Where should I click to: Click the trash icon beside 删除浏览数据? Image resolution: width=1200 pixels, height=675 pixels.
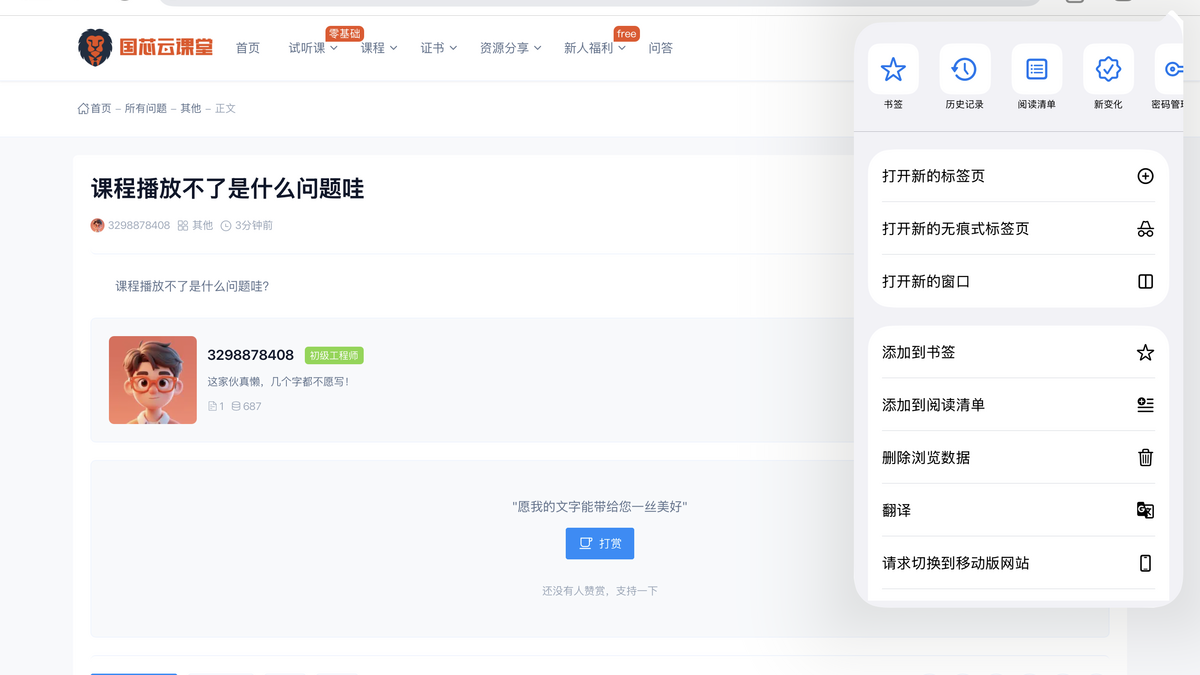1144,457
